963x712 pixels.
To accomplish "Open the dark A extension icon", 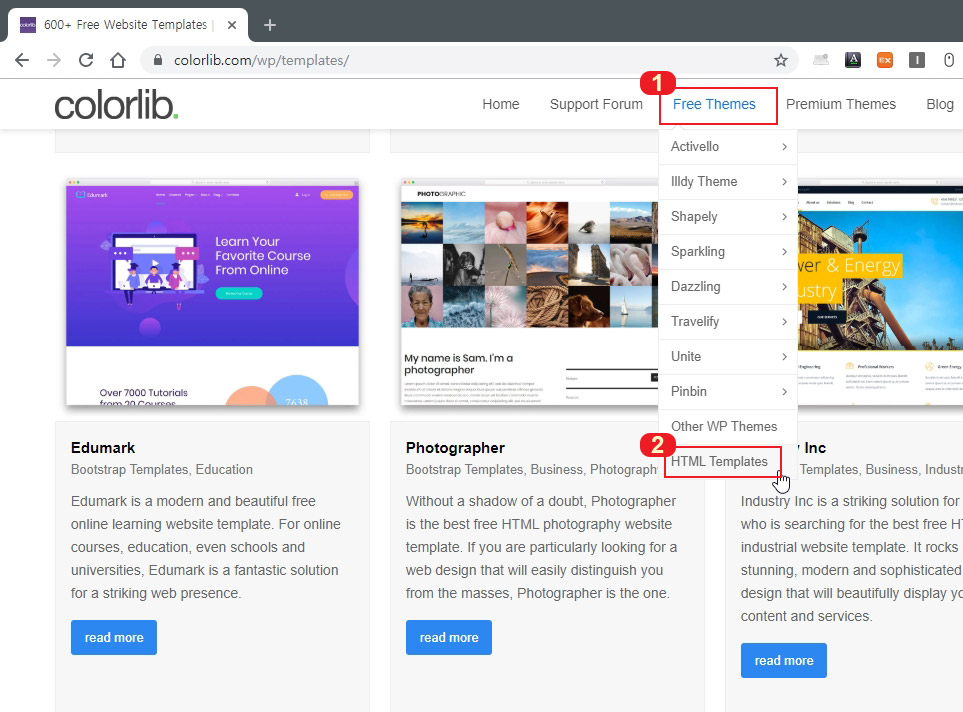I will [x=853, y=60].
